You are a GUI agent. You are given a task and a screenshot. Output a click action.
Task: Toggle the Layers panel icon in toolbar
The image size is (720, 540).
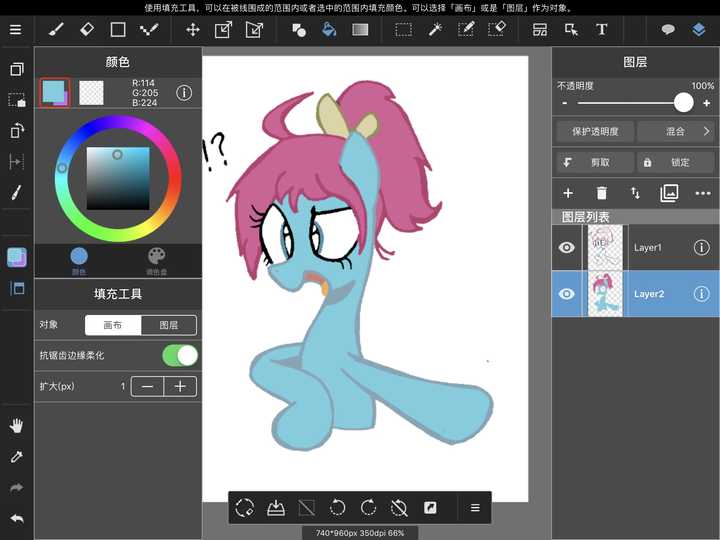tap(699, 30)
